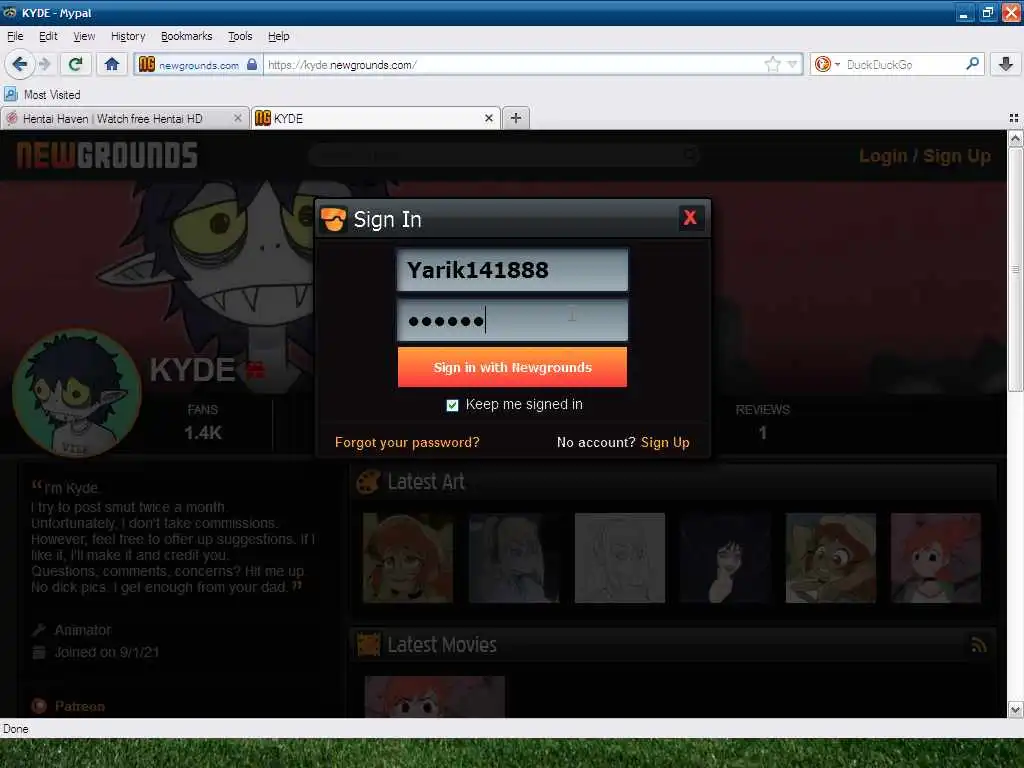Screen dimensions: 1024x768
Task: Click Login / Sign Up in page header
Action: click(925, 156)
